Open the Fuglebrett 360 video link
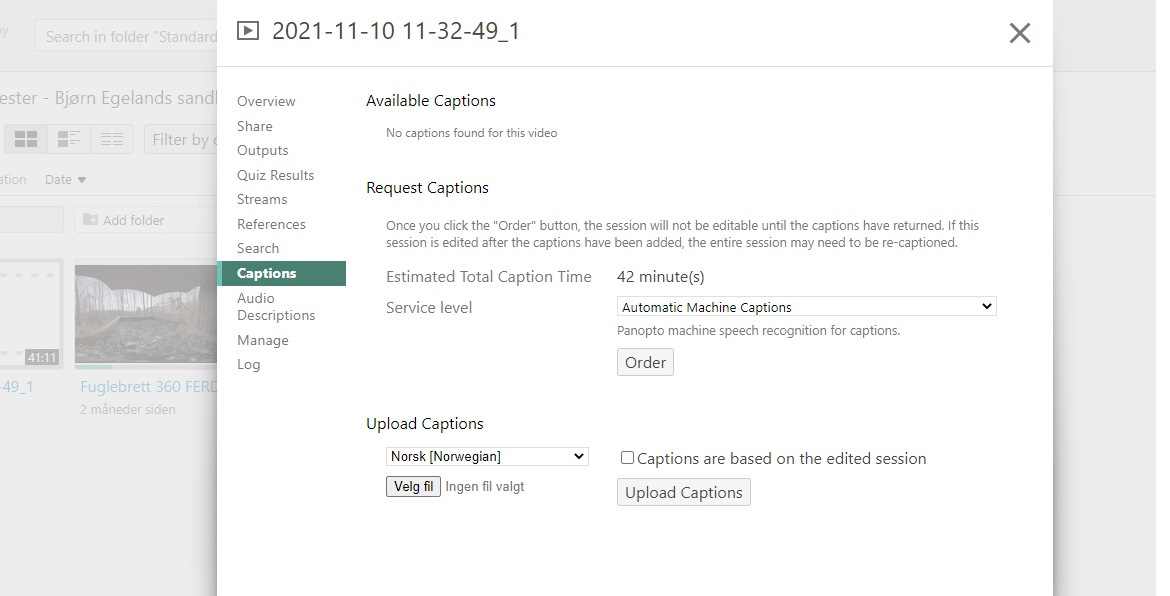Image resolution: width=1170 pixels, height=596 pixels. pyautogui.click(x=149, y=387)
